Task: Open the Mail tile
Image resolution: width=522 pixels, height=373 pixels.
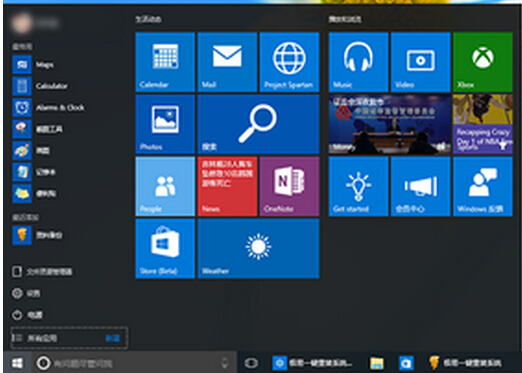Action: pyautogui.click(x=227, y=62)
